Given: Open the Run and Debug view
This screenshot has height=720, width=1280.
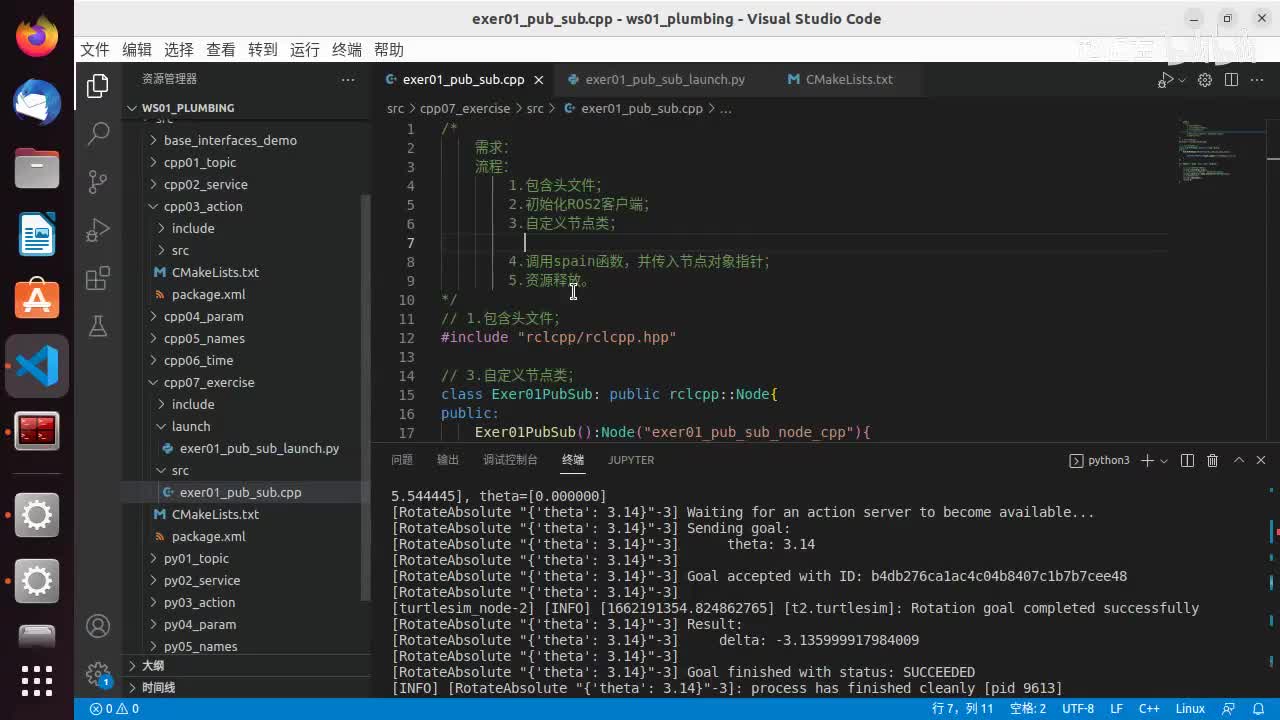Looking at the screenshot, I should [98, 230].
